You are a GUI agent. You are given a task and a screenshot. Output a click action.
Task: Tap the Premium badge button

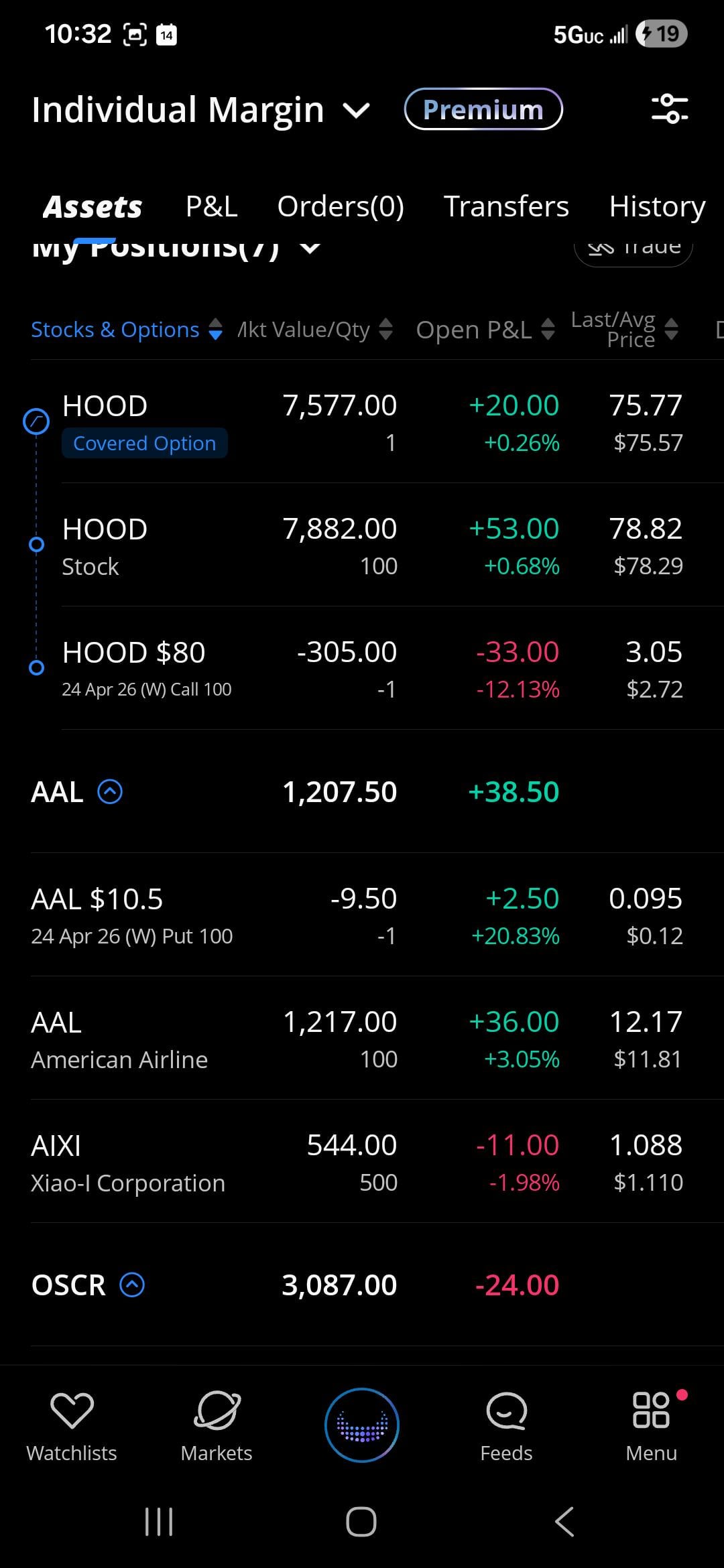pyautogui.click(x=483, y=109)
